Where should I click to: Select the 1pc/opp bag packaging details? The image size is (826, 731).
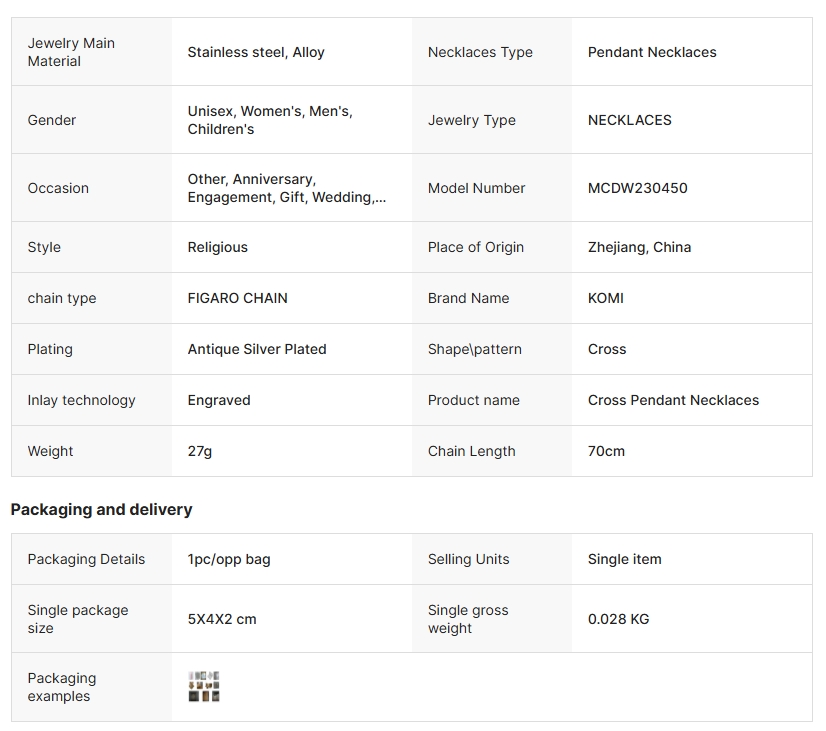tap(229, 559)
